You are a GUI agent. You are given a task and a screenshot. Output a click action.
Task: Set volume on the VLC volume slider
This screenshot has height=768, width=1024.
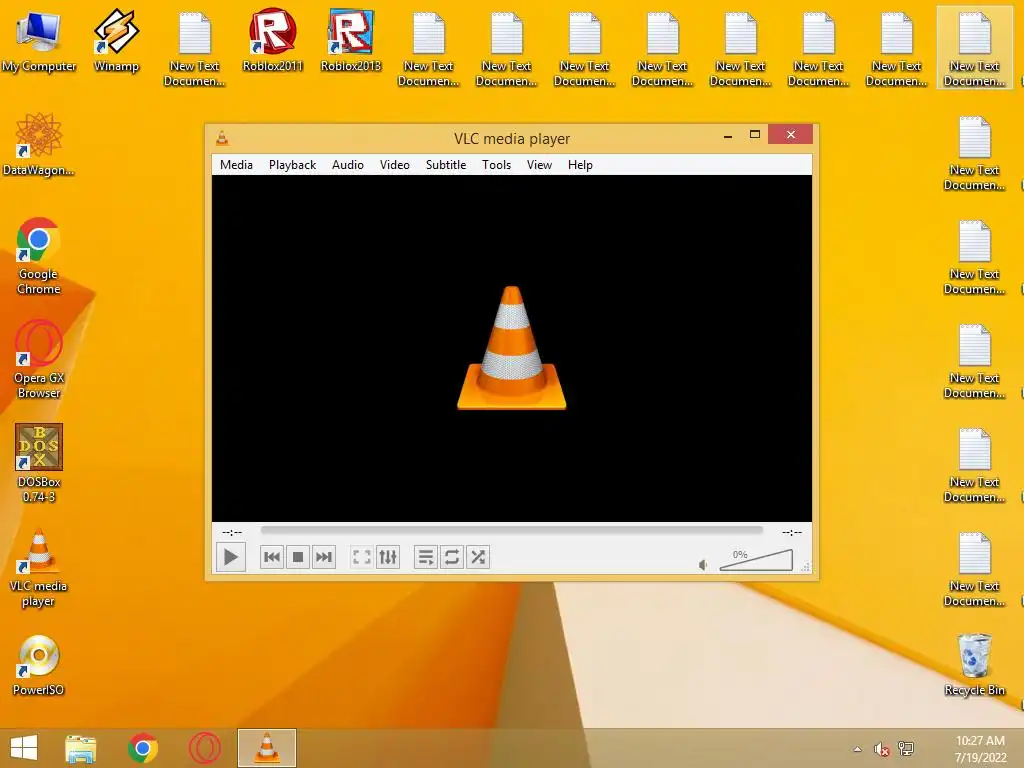(756, 560)
